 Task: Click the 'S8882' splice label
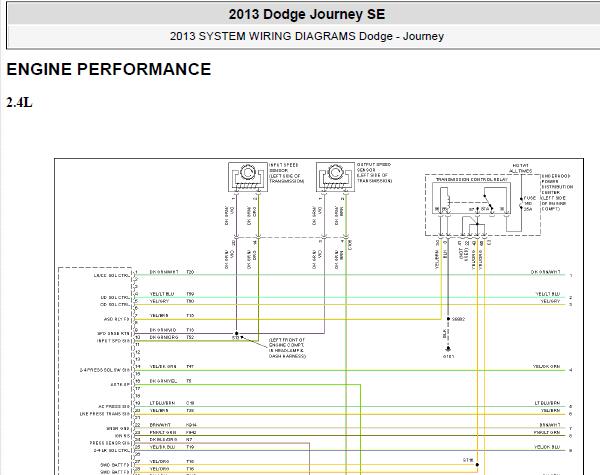[x=458, y=318]
